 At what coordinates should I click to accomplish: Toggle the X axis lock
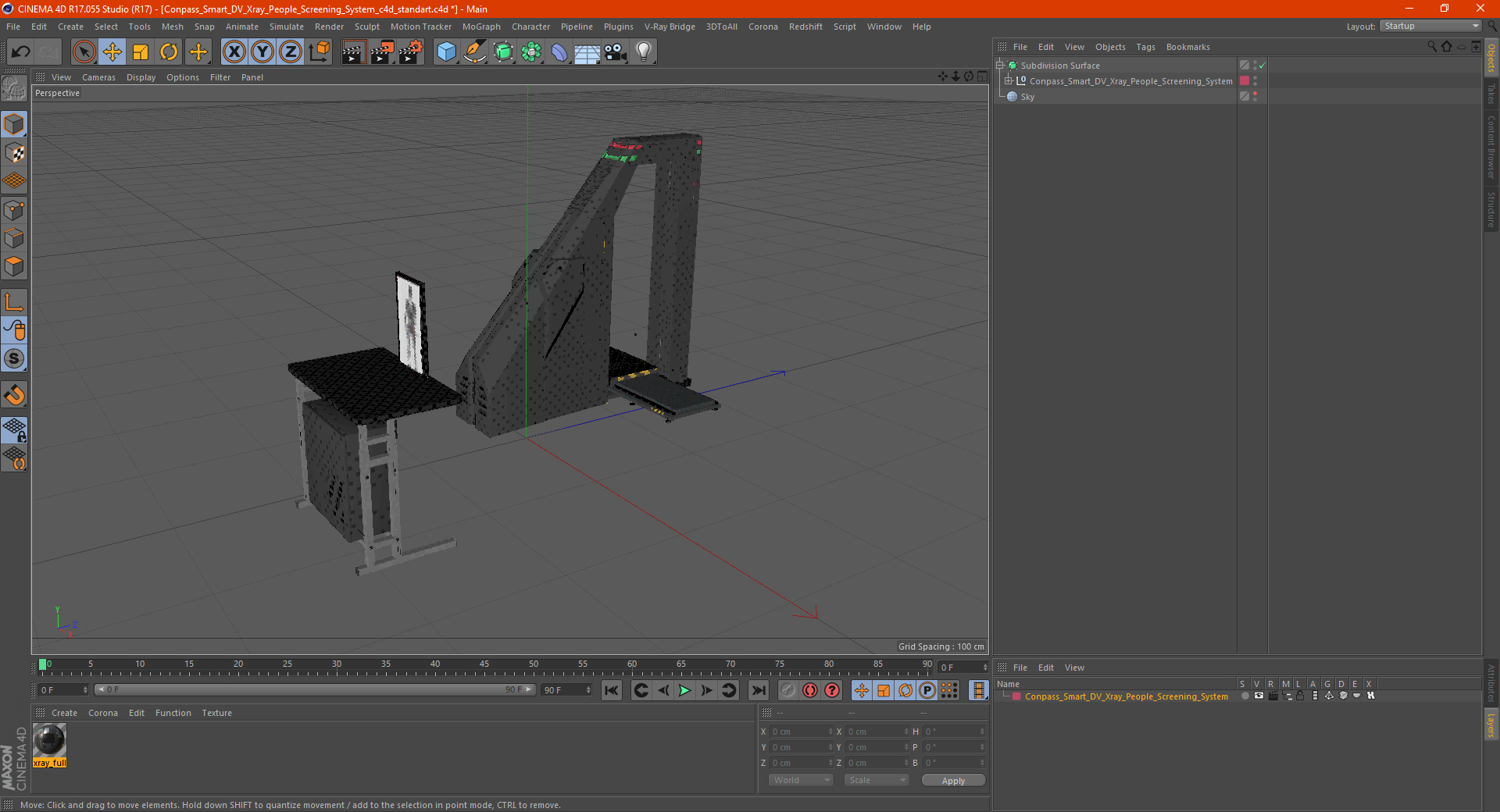pyautogui.click(x=234, y=52)
